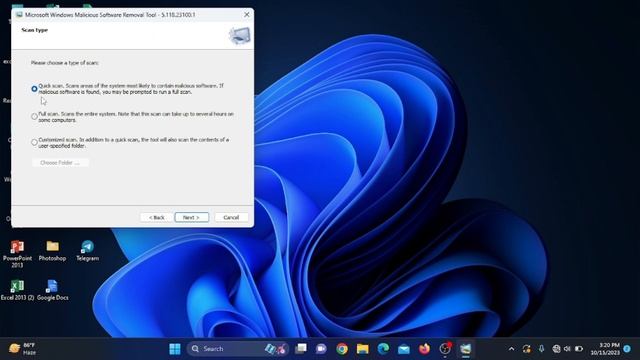Open the Excel 2013 (2) desktop shortcut
The width and height of the screenshot is (640, 360).
coord(17,290)
